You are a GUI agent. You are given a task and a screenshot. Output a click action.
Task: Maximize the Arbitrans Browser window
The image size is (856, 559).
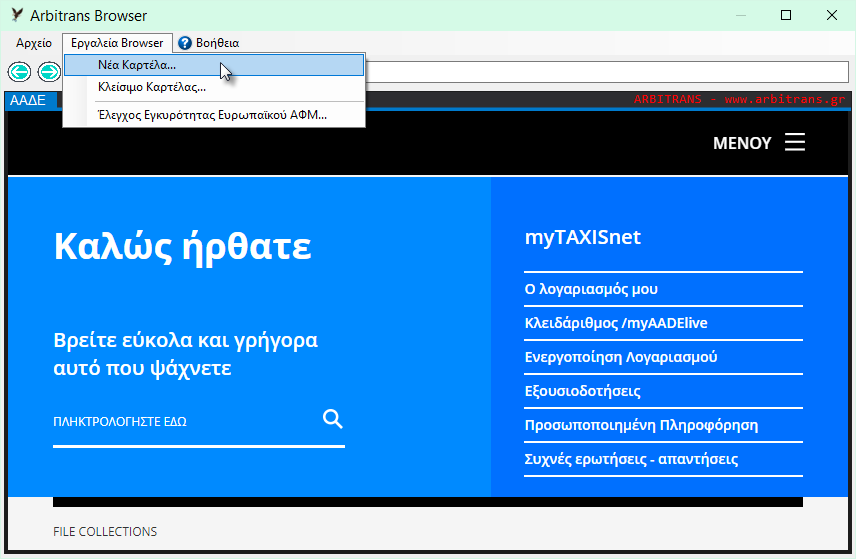[786, 15]
